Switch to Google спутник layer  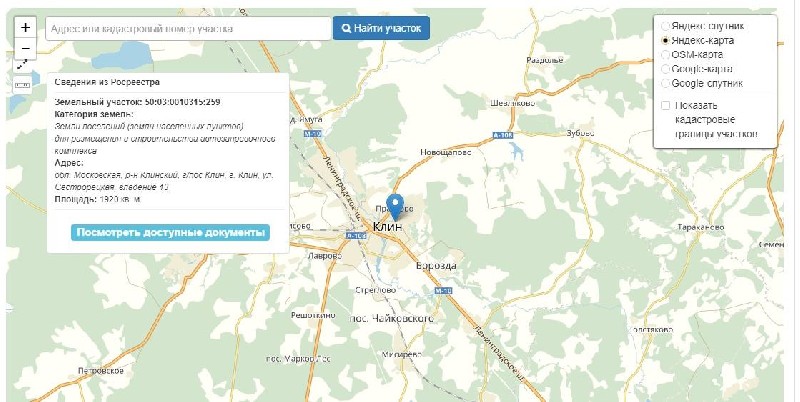pos(665,84)
